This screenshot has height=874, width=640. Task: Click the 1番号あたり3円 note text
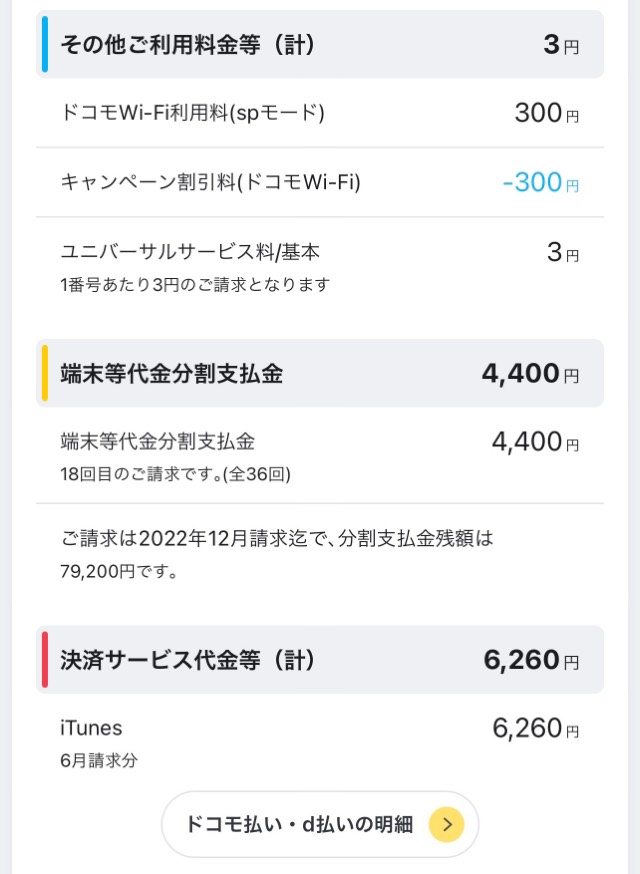(x=195, y=285)
